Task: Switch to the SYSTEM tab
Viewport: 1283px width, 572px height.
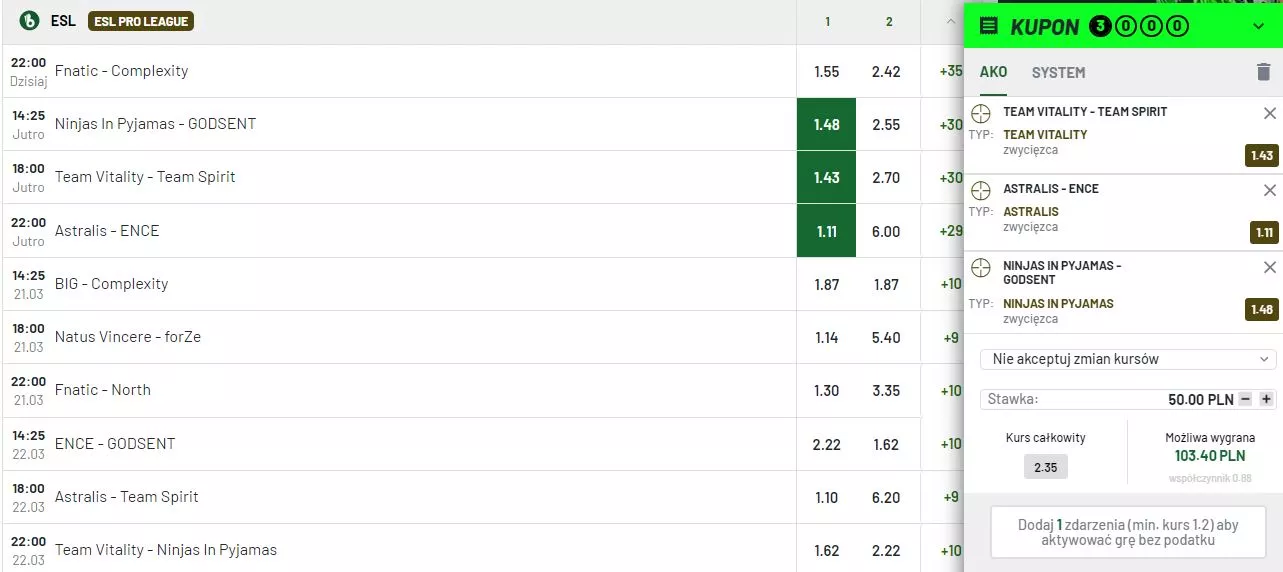Action: (1058, 72)
